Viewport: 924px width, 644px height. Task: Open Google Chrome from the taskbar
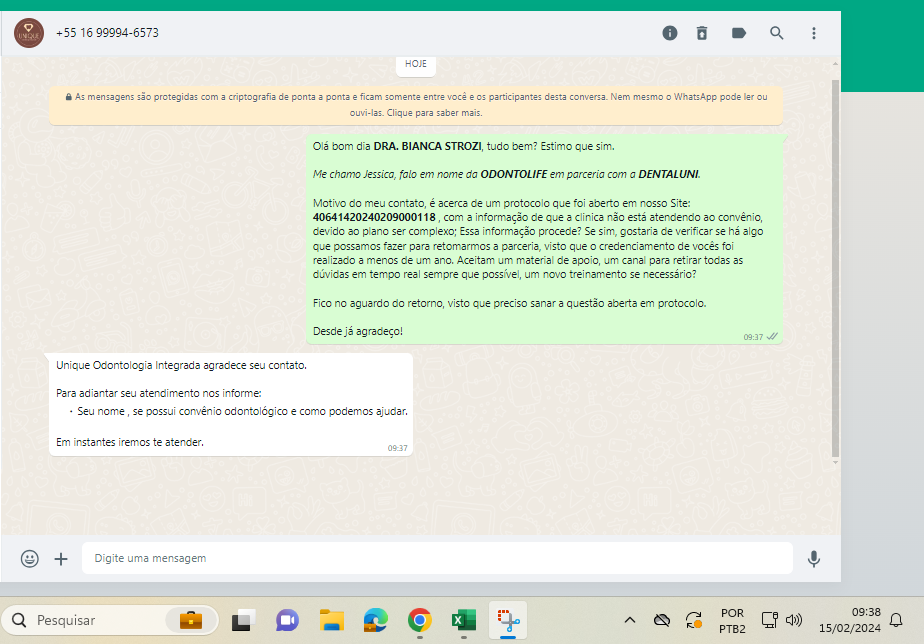pyautogui.click(x=420, y=620)
